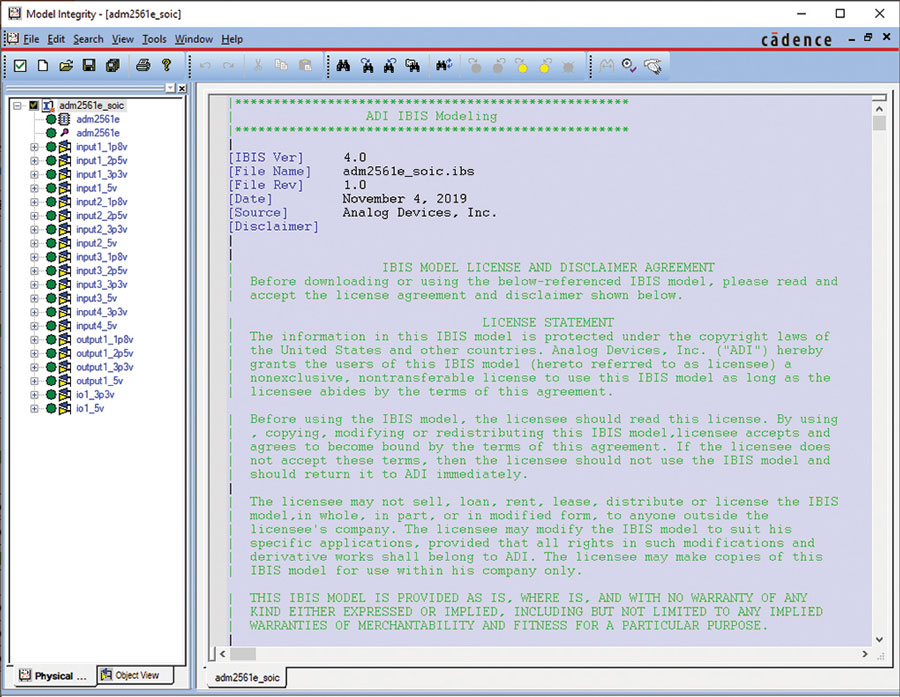Toggle green status circle beside io1_5v
900x697 pixels.
click(x=51, y=408)
